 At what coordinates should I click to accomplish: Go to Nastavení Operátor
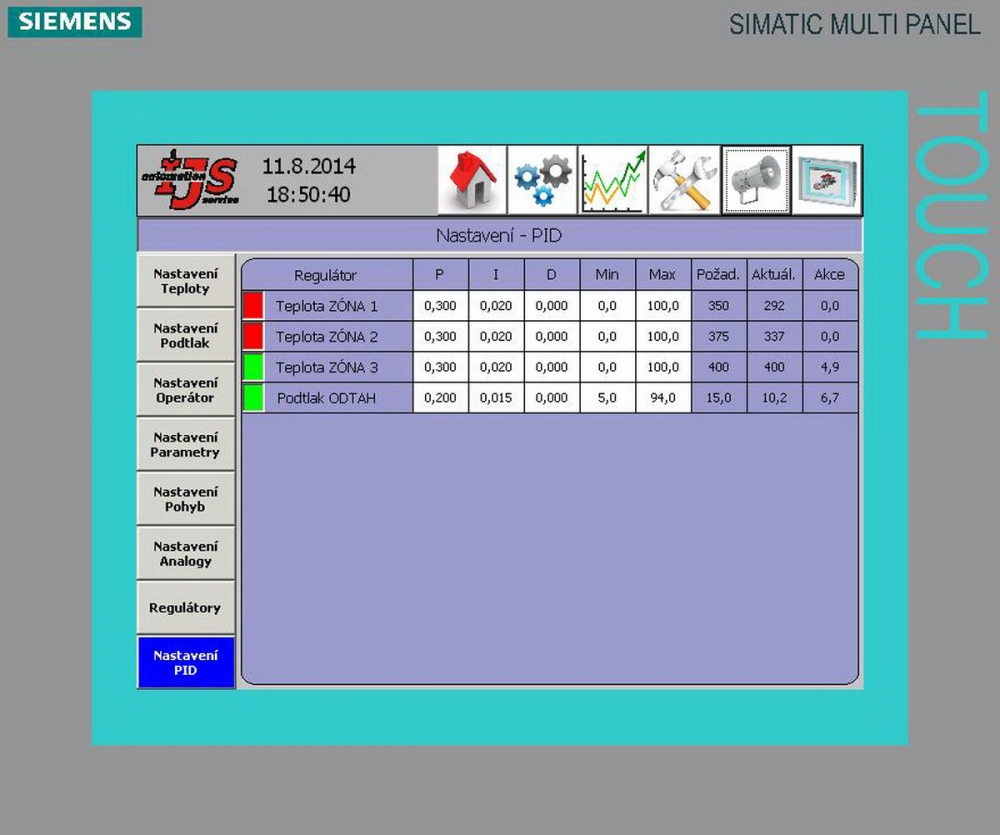(185, 390)
